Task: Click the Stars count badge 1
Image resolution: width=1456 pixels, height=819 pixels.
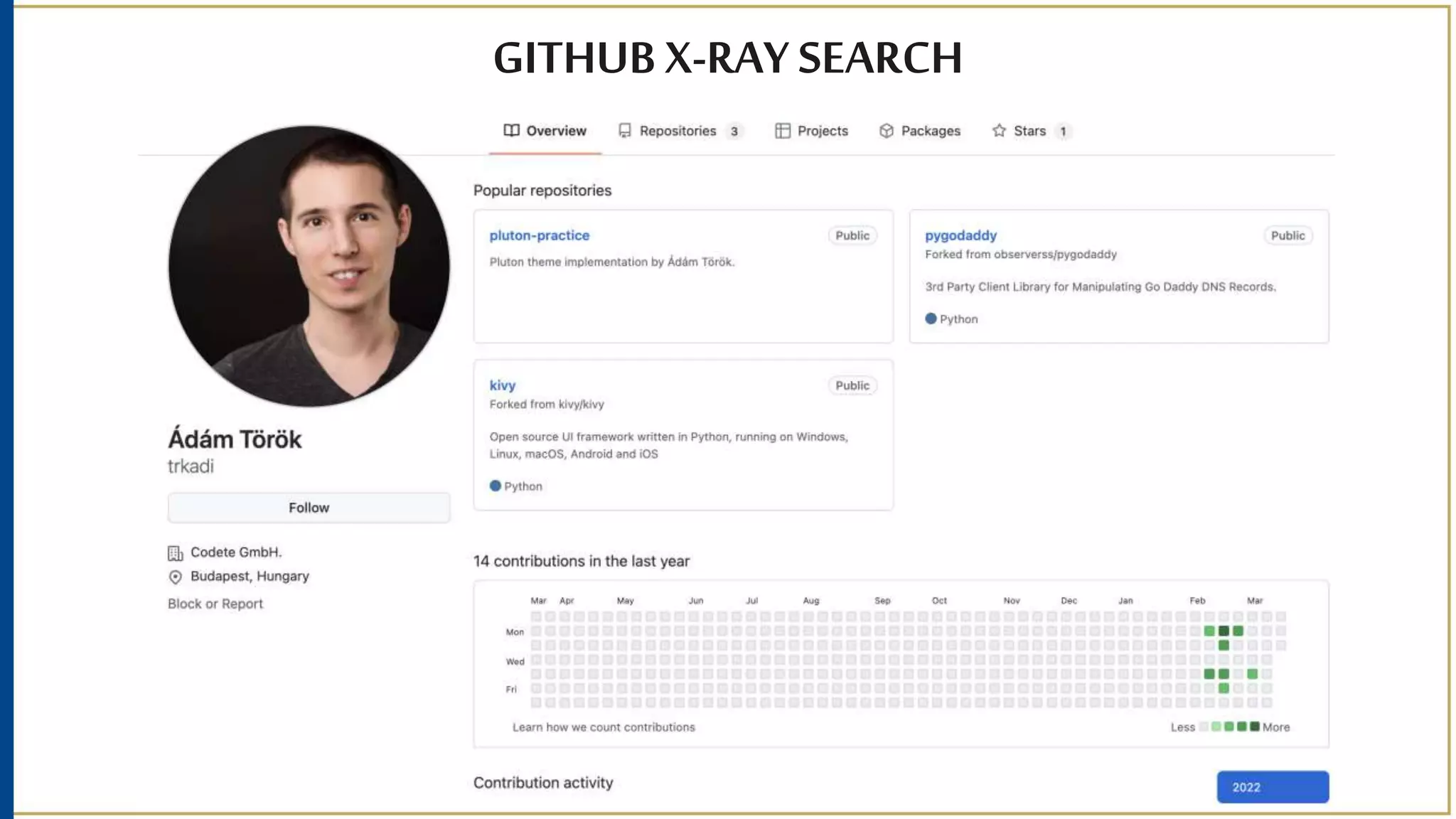Action: (1063, 132)
